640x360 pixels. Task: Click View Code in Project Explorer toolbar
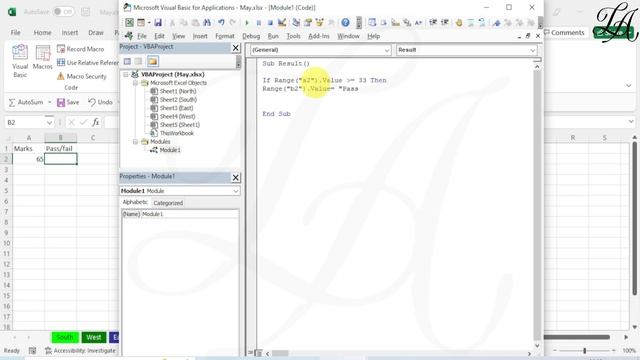point(127,61)
